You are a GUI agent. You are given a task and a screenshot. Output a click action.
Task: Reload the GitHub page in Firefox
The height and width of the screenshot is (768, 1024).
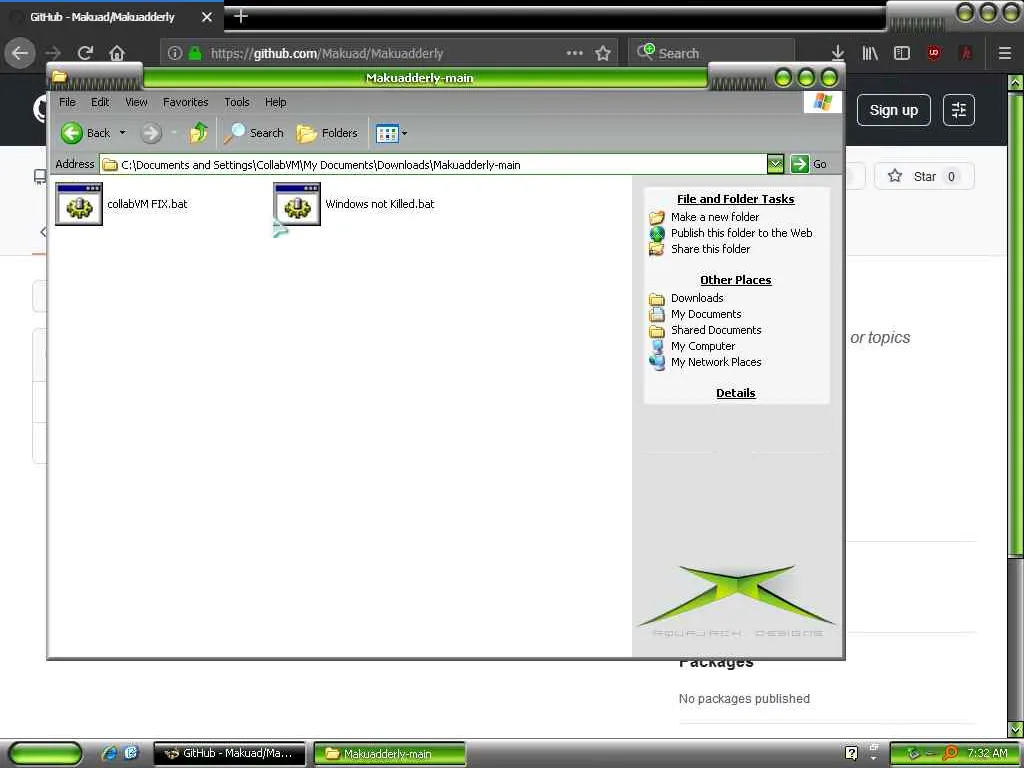(x=85, y=53)
